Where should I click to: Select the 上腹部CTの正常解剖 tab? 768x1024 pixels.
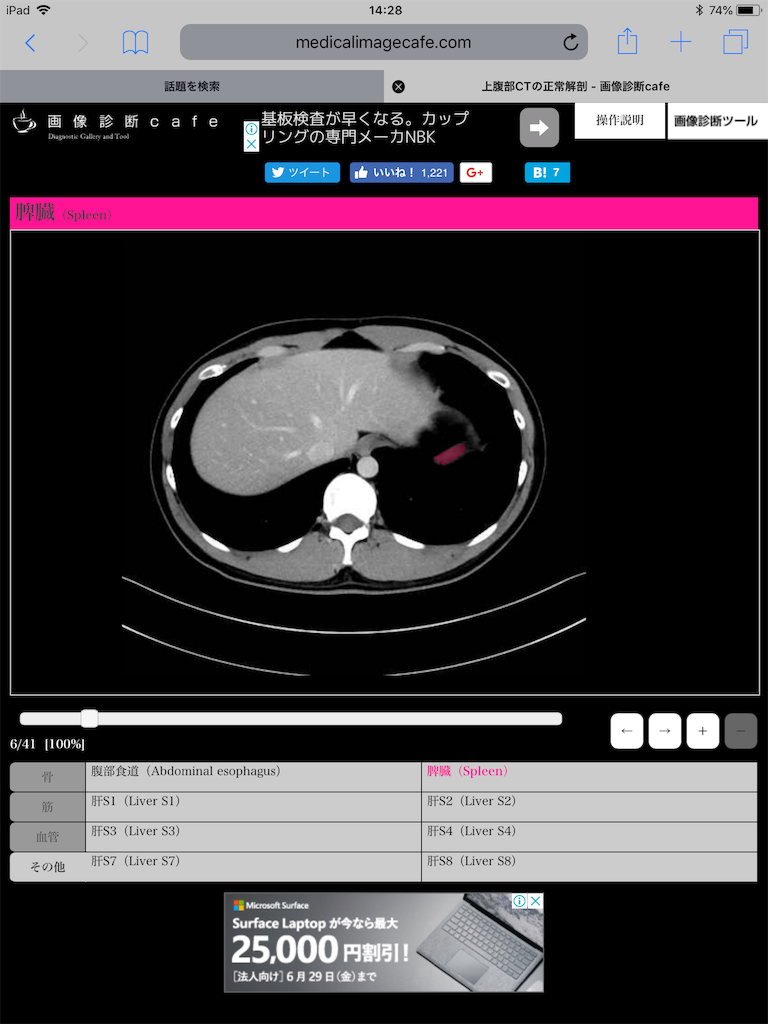tap(576, 86)
